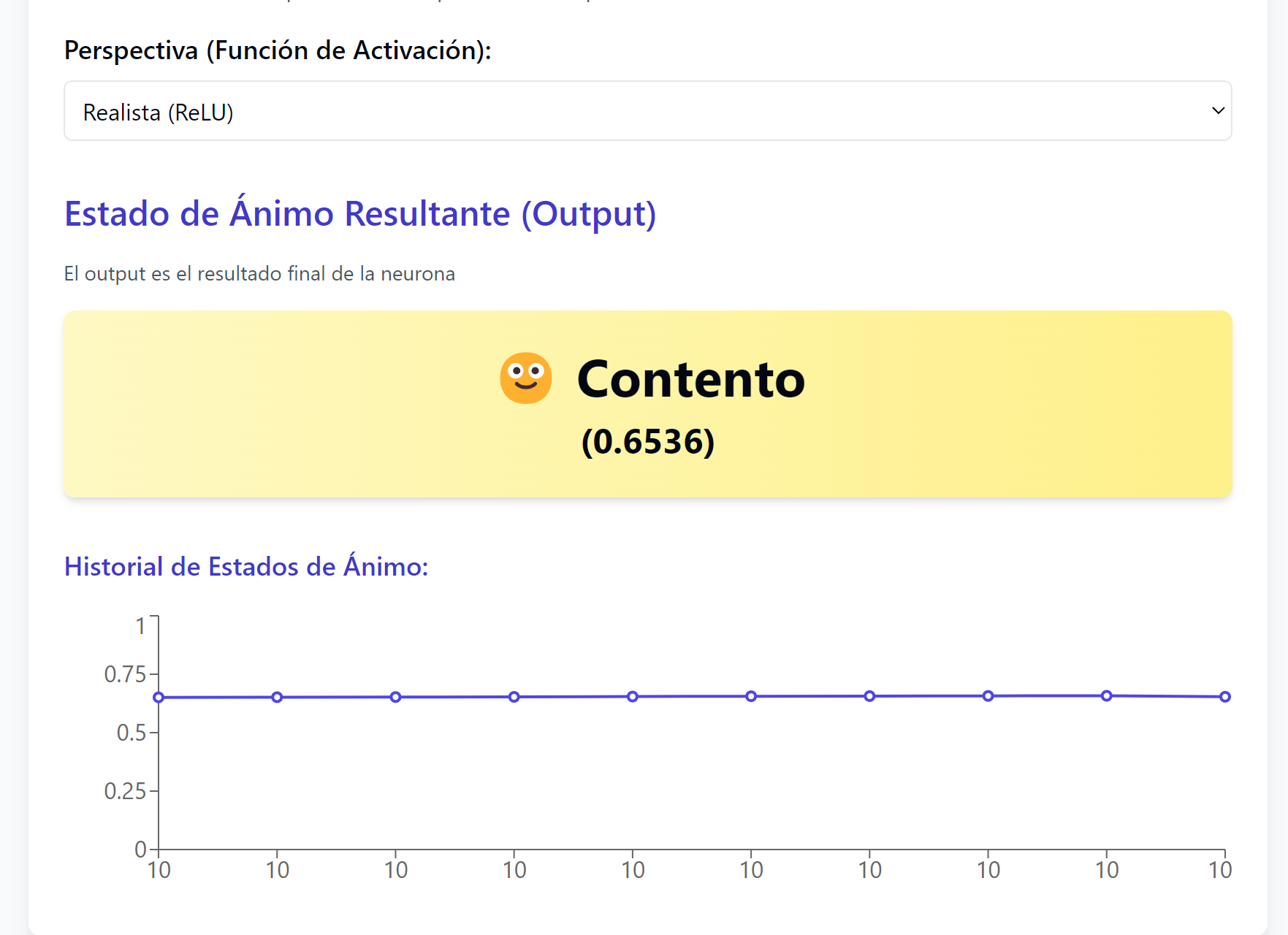This screenshot has width=1288, height=935.
Task: Click the 0.25 label on the chart's Y axis
Action: tap(126, 791)
